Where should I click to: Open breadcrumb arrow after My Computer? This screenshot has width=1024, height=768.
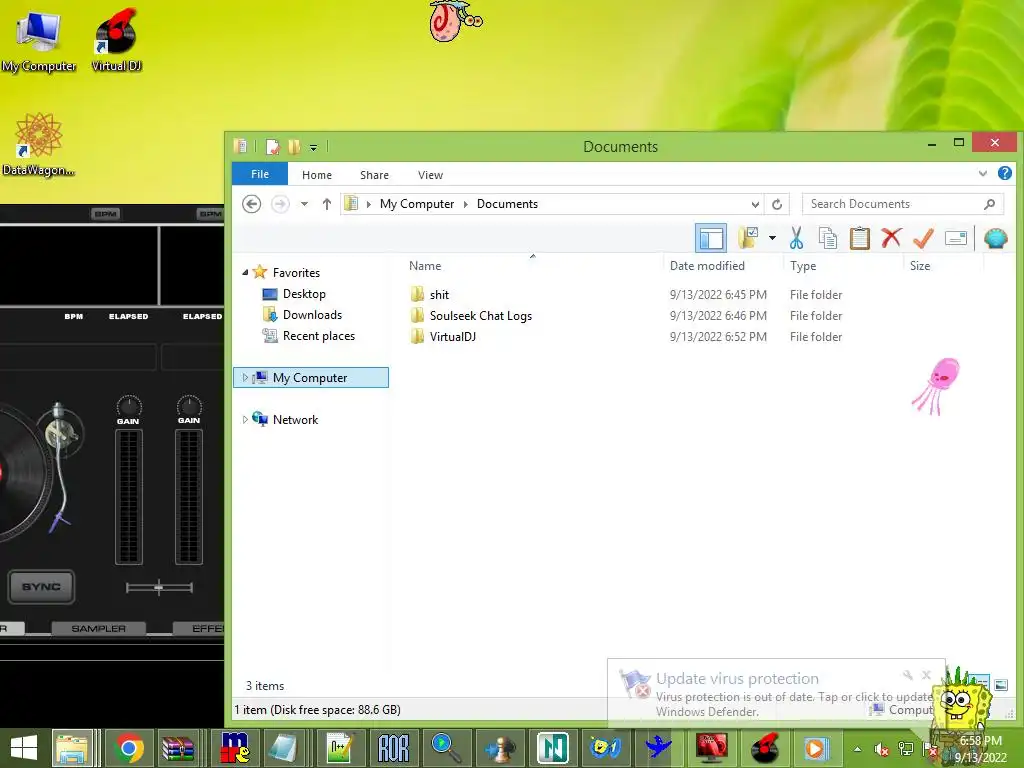coord(466,204)
